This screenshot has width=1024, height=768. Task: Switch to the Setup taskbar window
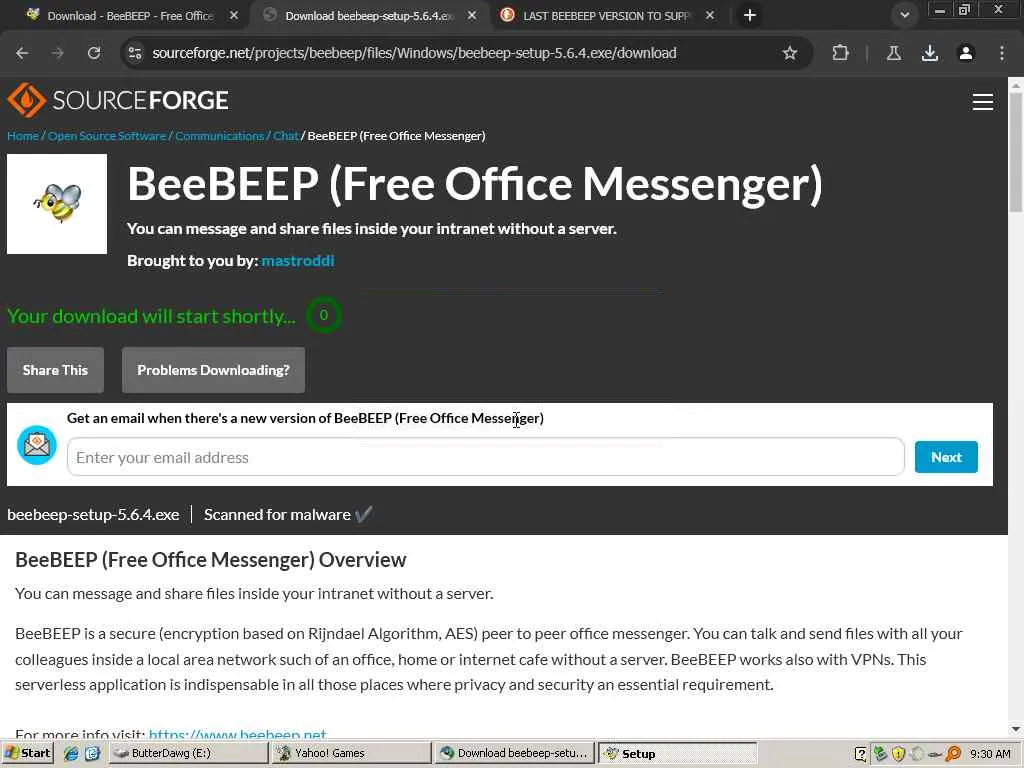678,754
